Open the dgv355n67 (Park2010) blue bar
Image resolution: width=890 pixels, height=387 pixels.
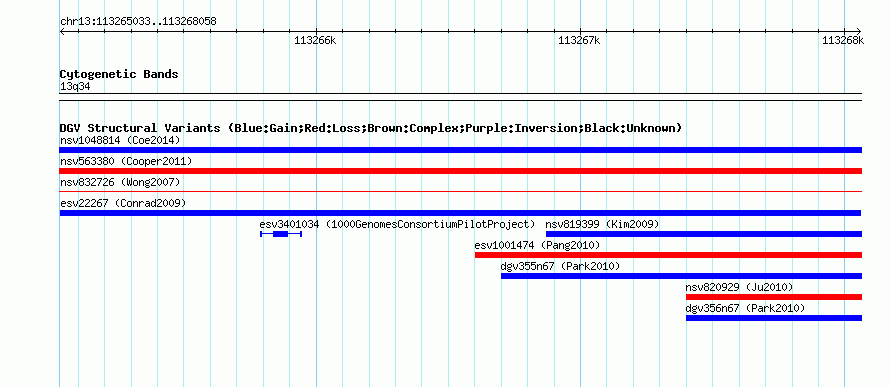pyautogui.click(x=681, y=276)
